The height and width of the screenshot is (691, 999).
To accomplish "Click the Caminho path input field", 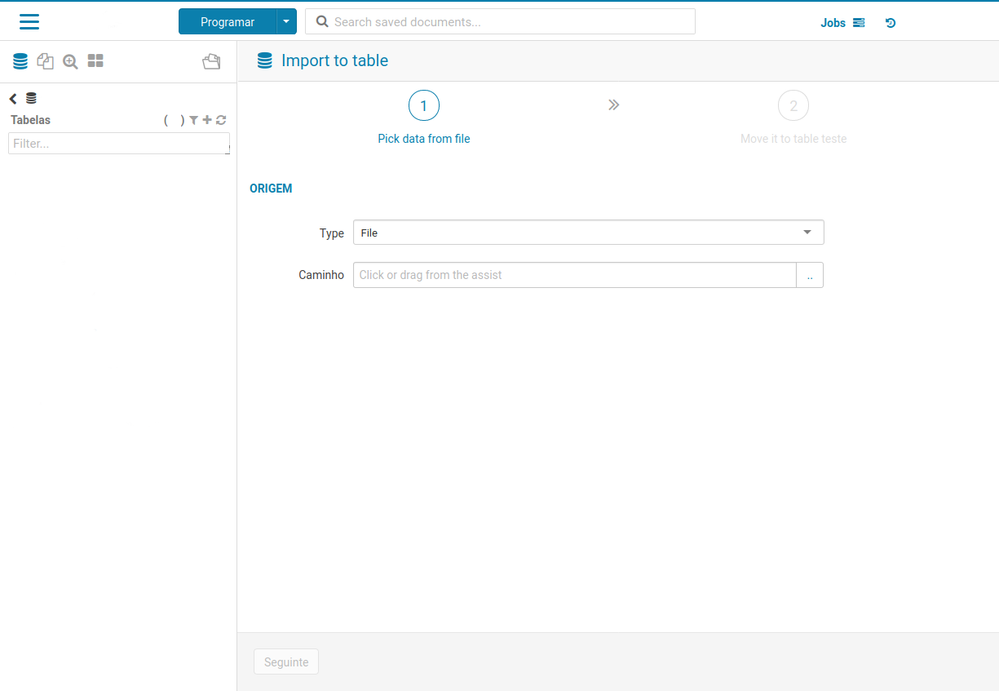I will point(575,275).
